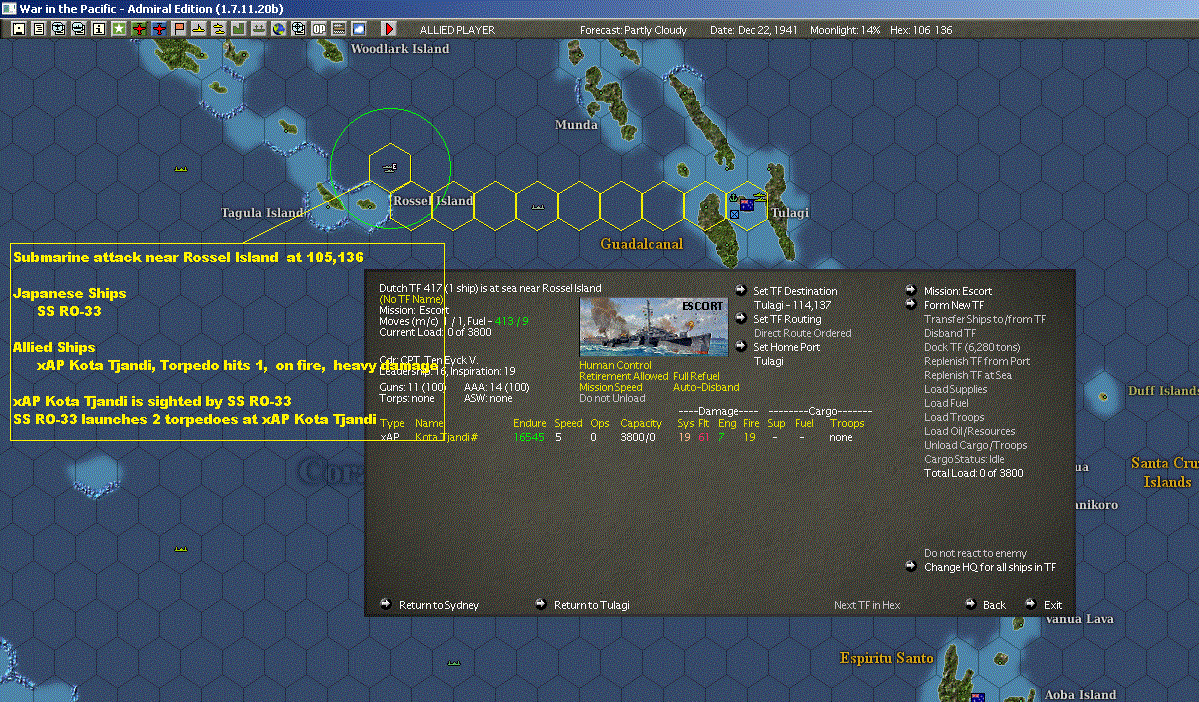Viewport: 1199px width, 702px height.
Task: Toggle Do not Unload option
Action: [612, 398]
